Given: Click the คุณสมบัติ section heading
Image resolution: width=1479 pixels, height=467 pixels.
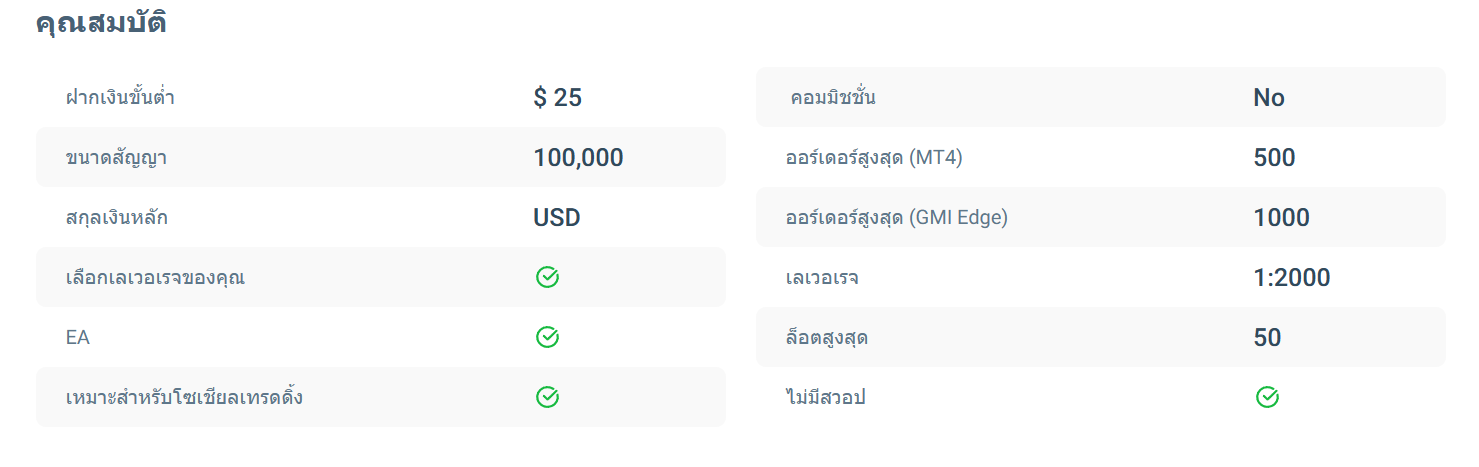Looking at the screenshot, I should point(101,24).
